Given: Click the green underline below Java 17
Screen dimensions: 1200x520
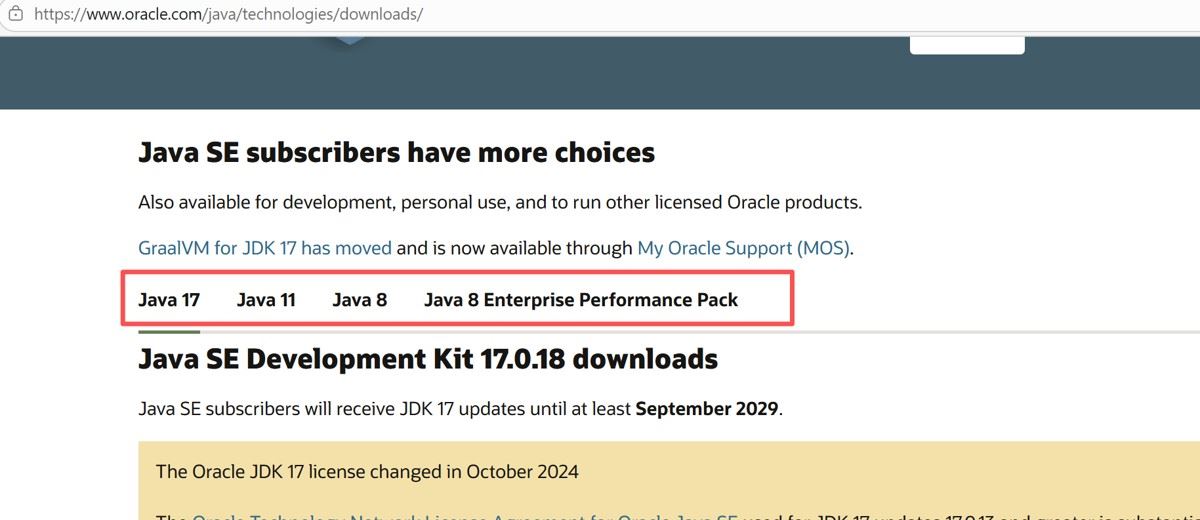Looking at the screenshot, I should click(169, 330).
